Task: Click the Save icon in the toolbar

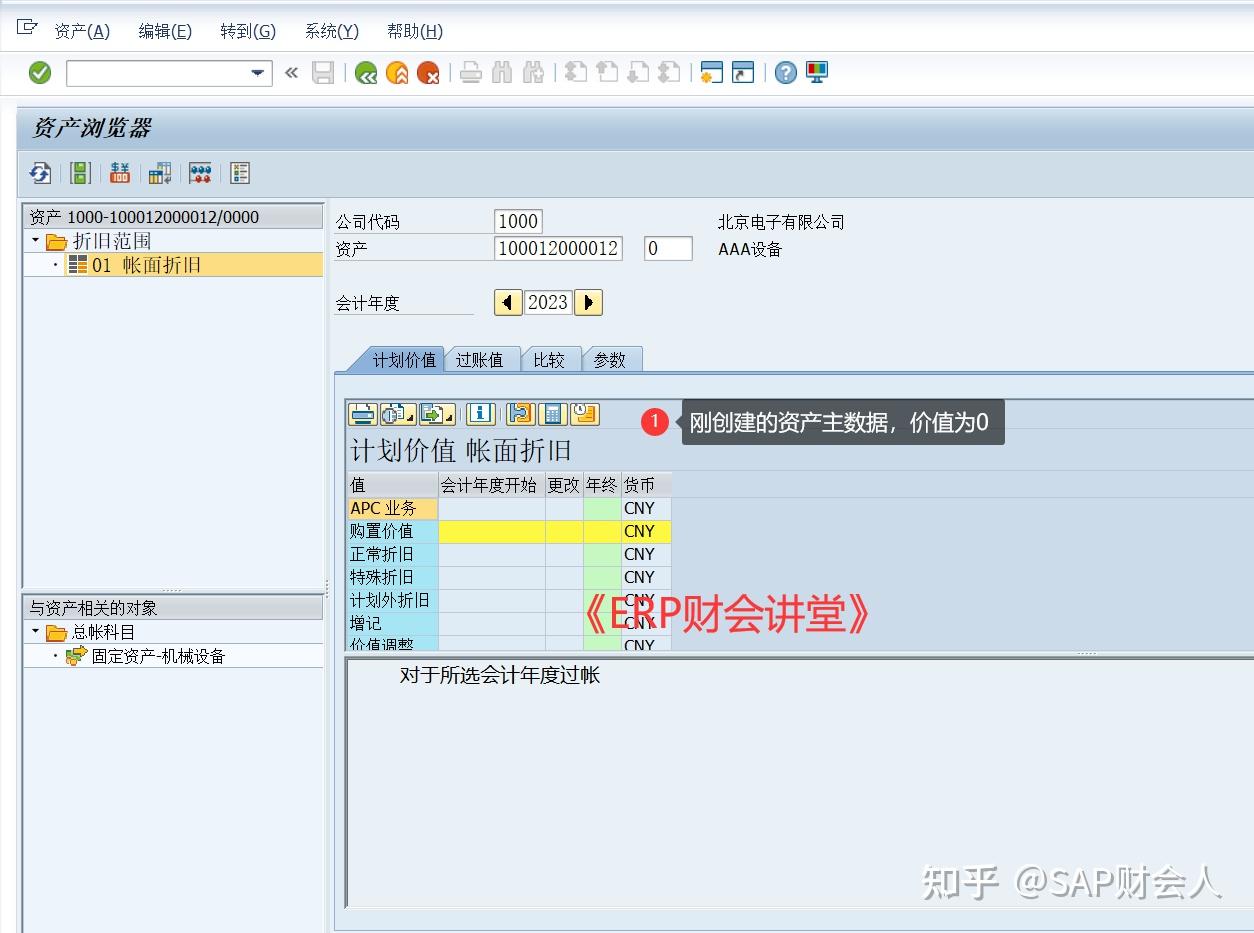Action: pyautogui.click(x=322, y=72)
